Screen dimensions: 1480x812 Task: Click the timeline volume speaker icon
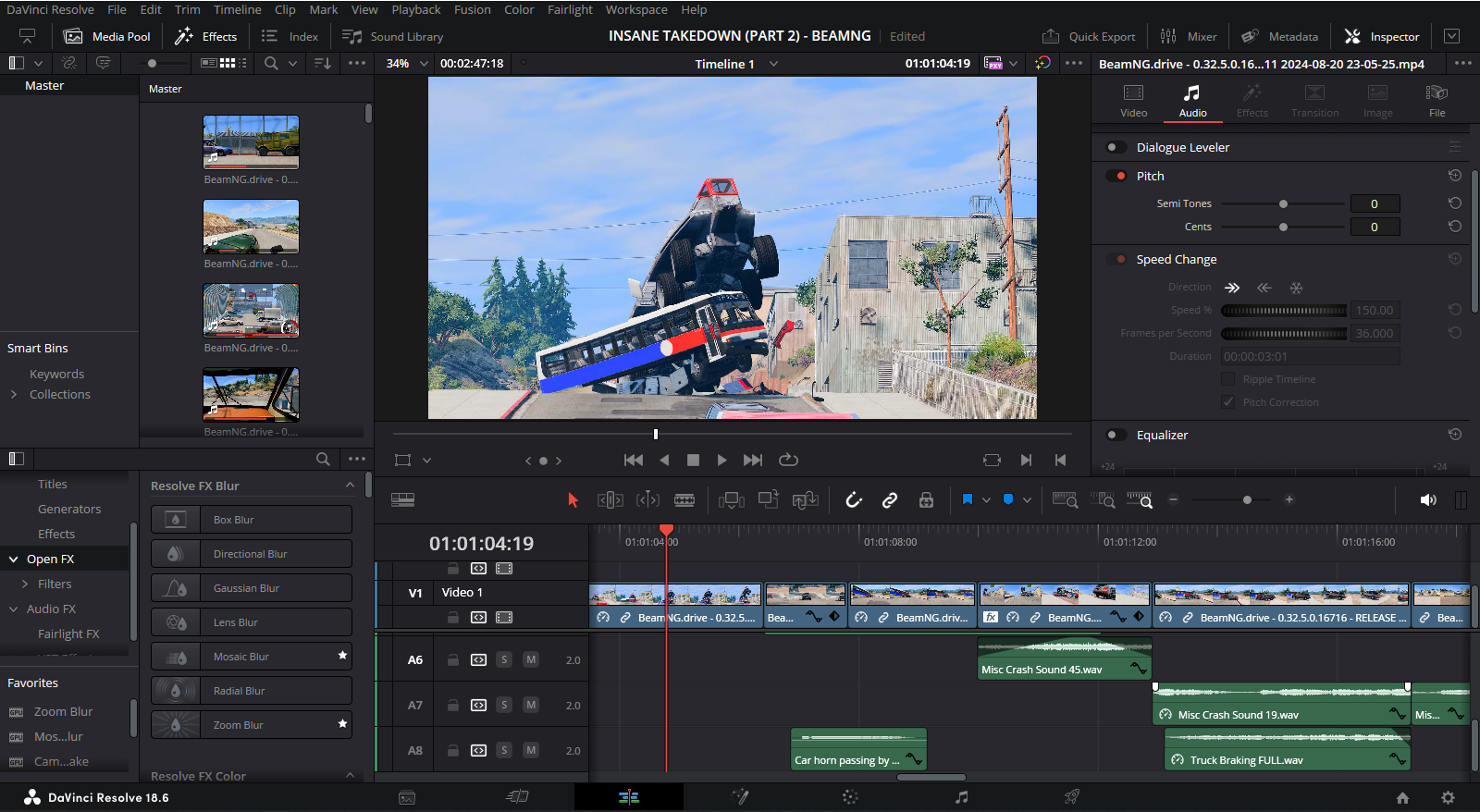click(x=1428, y=500)
